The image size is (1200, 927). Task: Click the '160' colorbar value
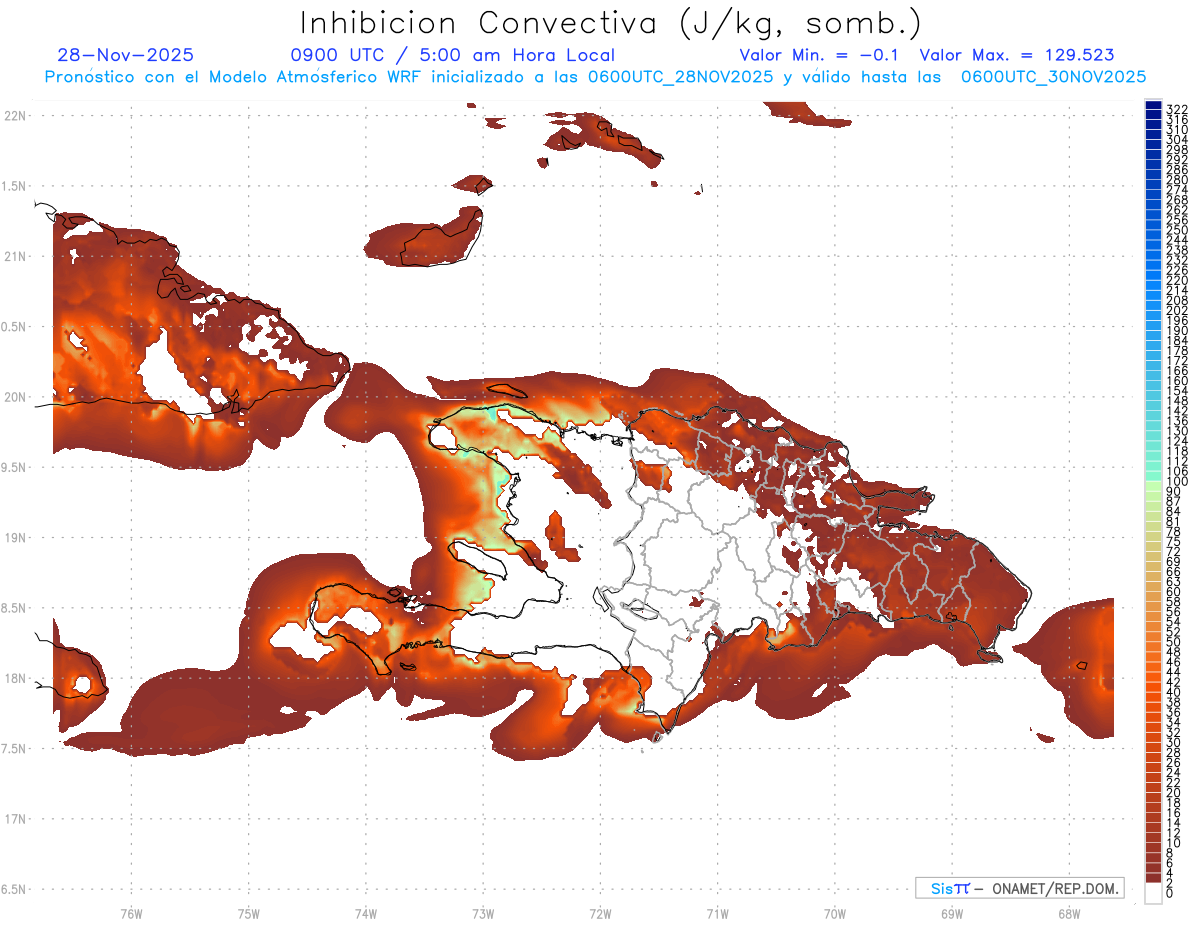pyautogui.click(x=1176, y=381)
